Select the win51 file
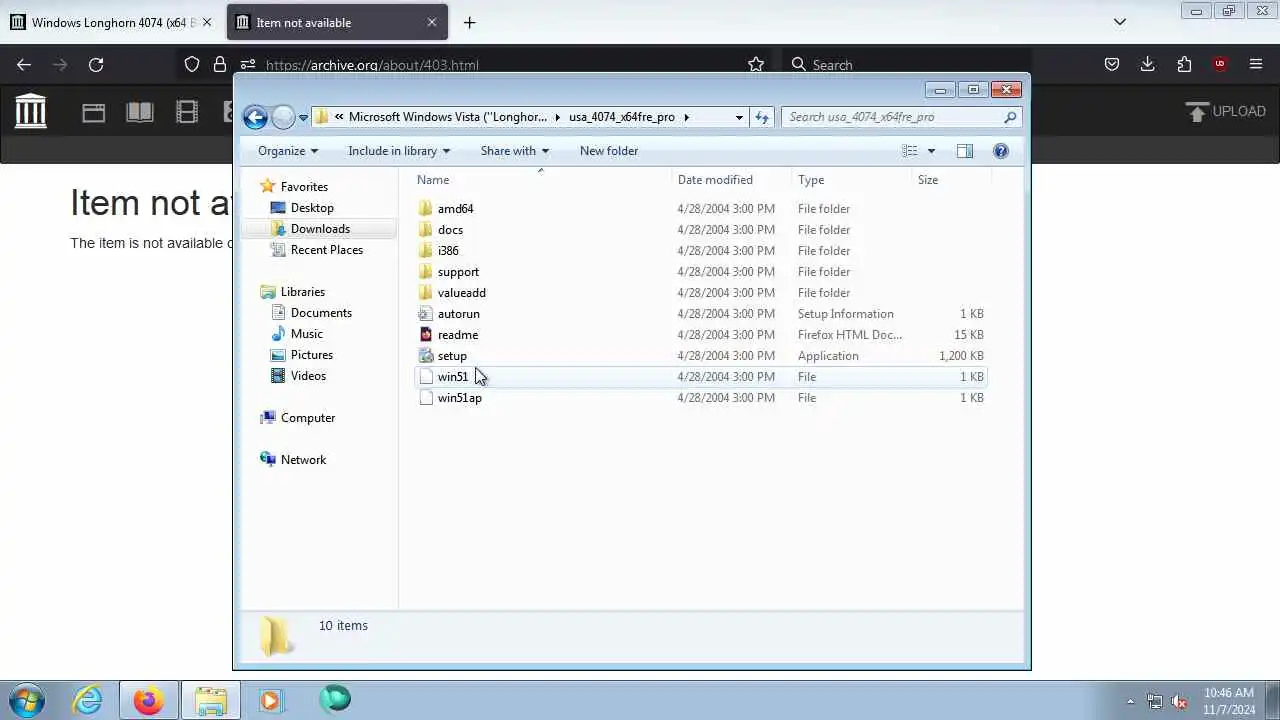The width and height of the screenshot is (1280, 720). point(700,377)
